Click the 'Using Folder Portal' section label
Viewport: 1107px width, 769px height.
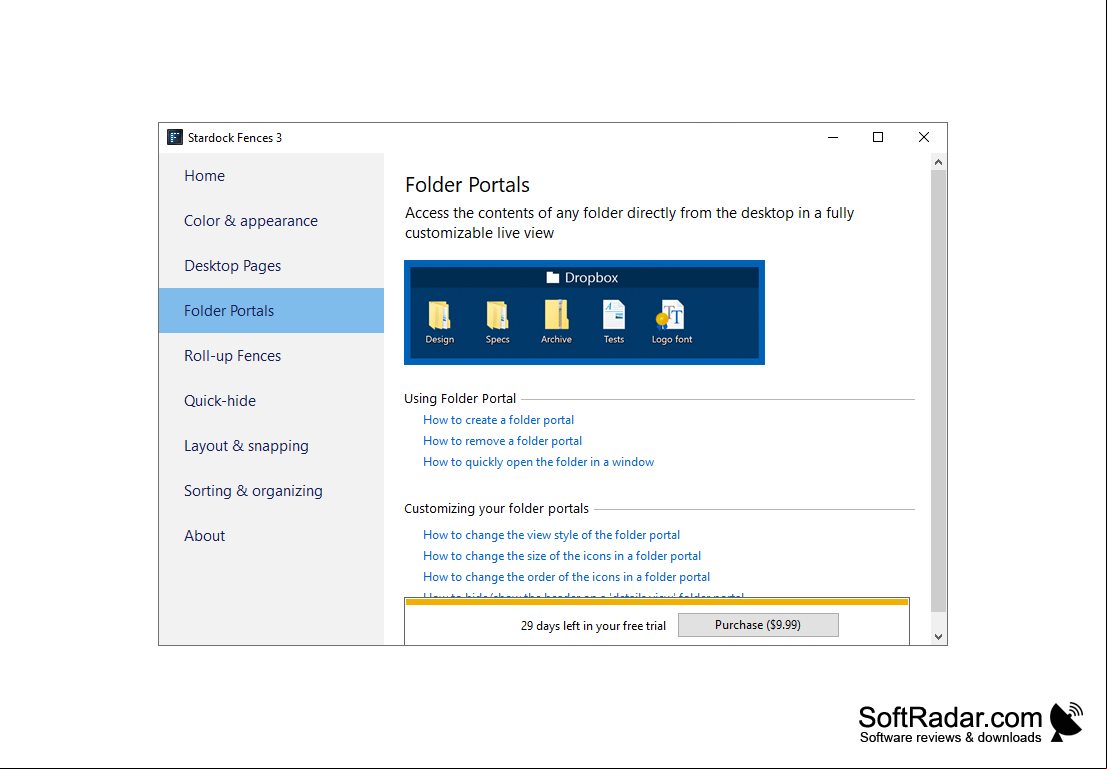(x=460, y=398)
